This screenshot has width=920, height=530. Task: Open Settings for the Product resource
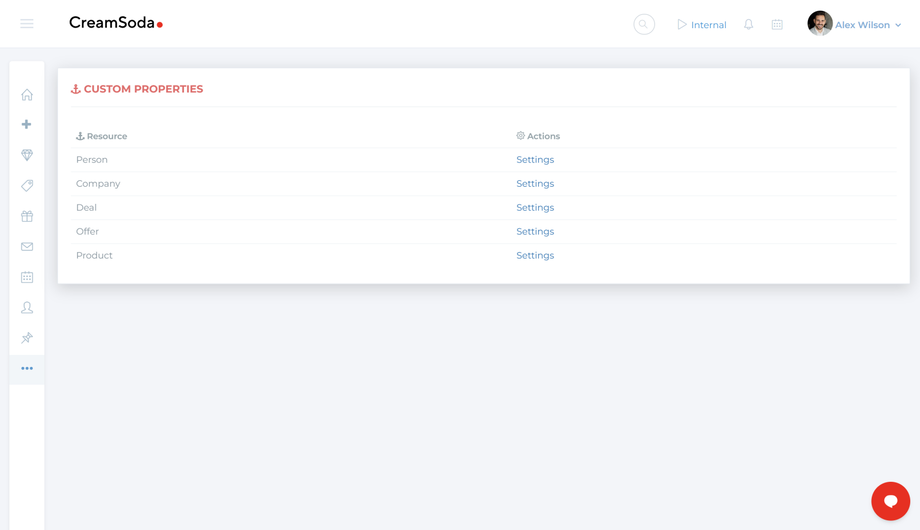[535, 255]
